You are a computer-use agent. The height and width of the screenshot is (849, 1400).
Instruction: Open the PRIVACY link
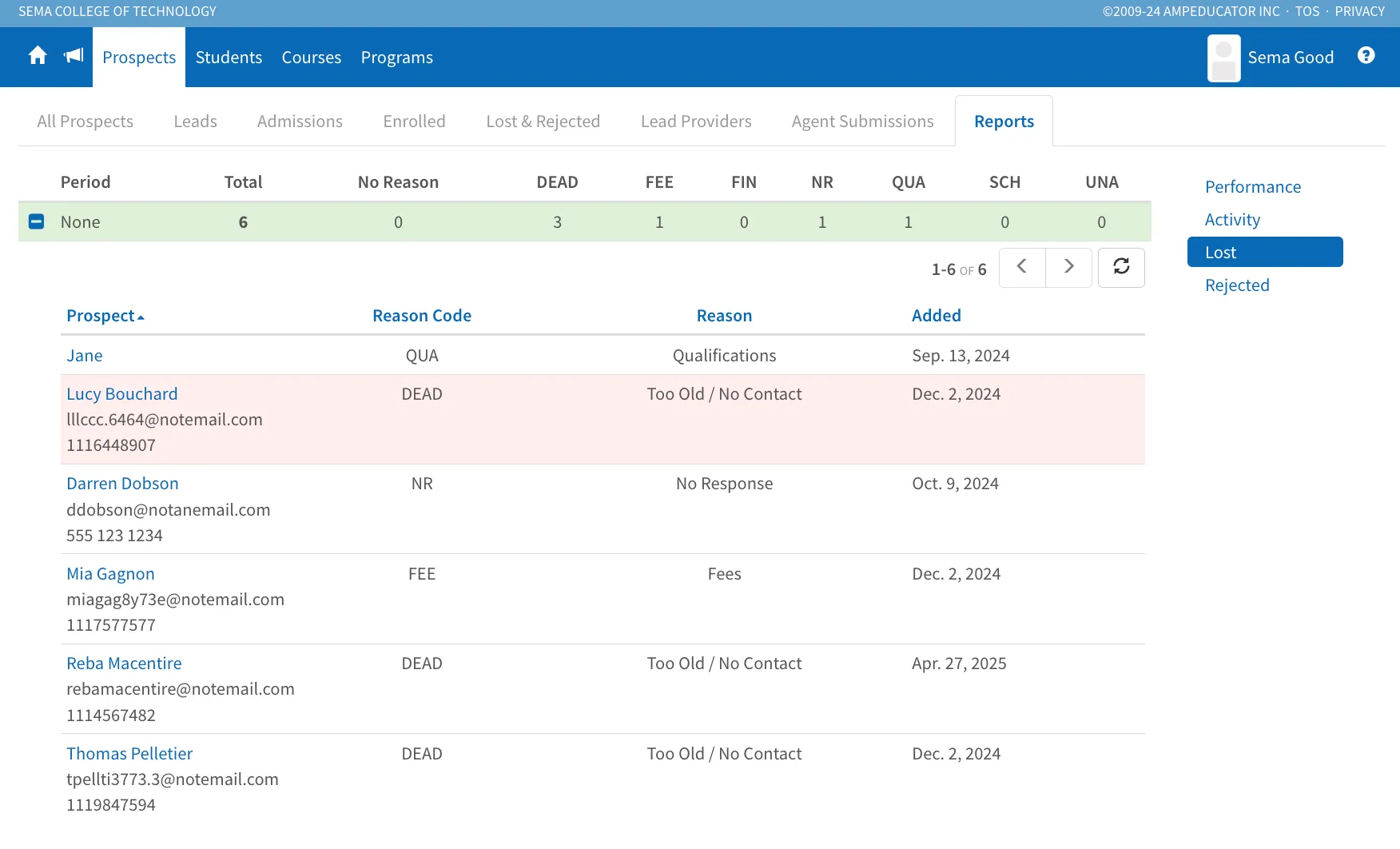[x=1359, y=11]
